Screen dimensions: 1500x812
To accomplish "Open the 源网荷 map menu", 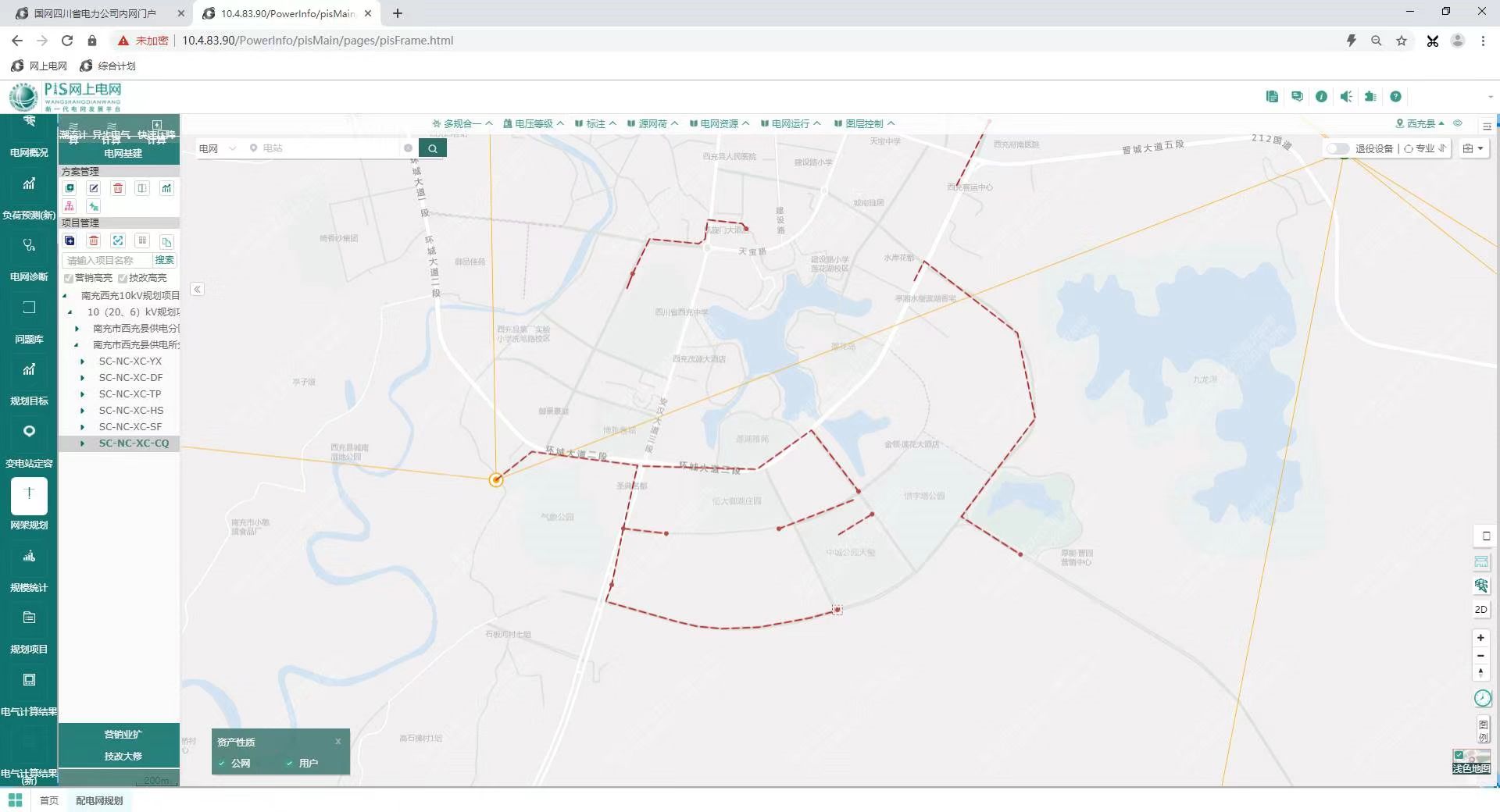I will [652, 123].
